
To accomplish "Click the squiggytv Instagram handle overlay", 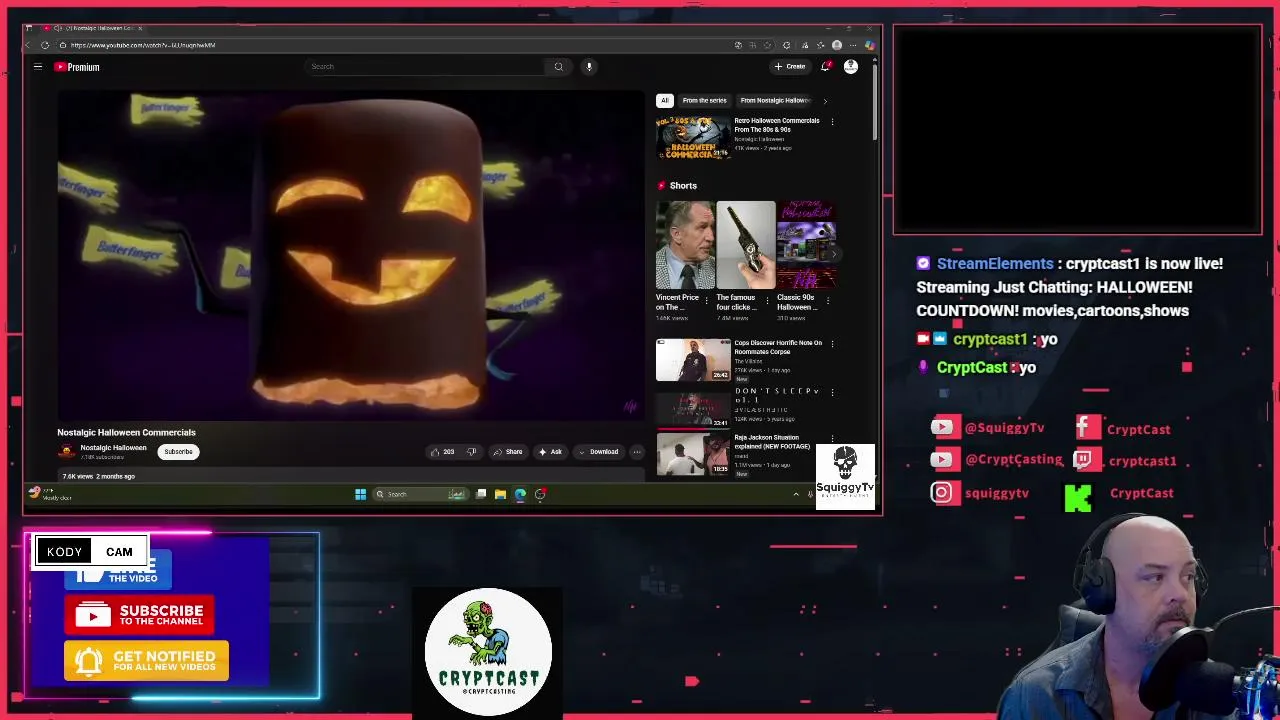I will tap(980, 492).
